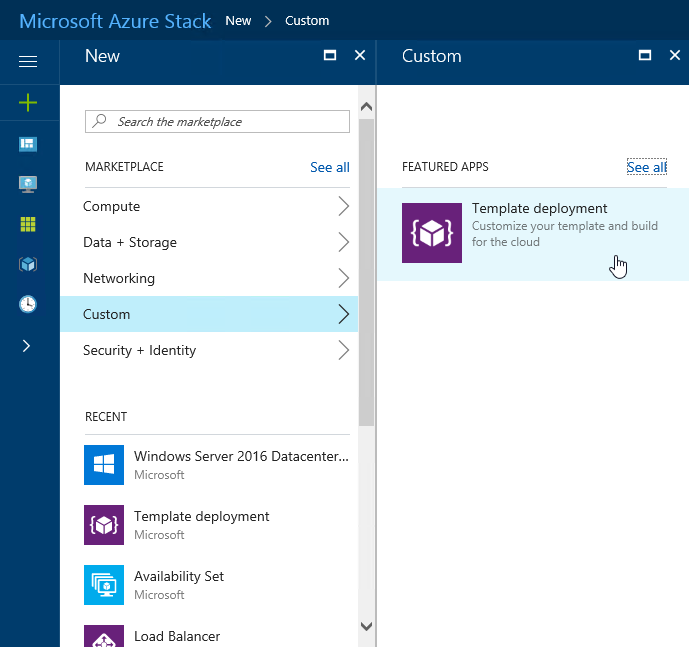Click featured Template deployment purple icon
Screen dimensions: 689x647
click(432, 233)
